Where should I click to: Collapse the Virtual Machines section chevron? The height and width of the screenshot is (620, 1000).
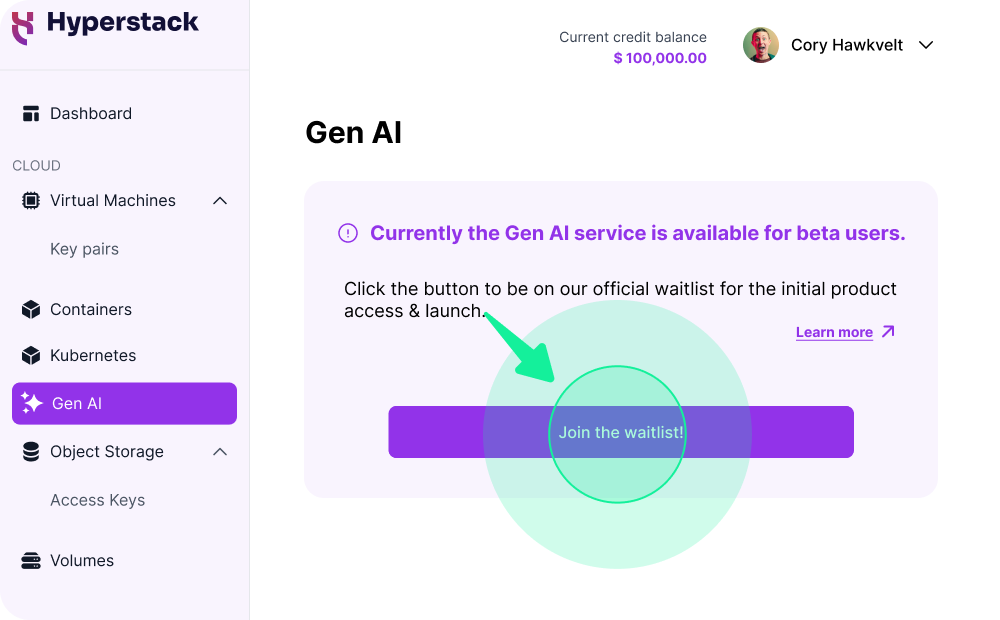click(x=220, y=201)
